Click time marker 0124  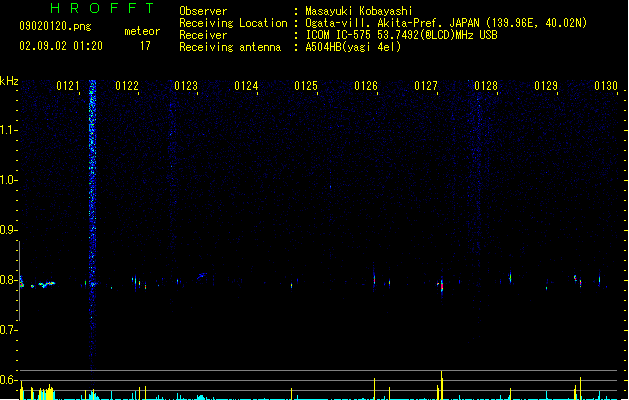[246, 86]
